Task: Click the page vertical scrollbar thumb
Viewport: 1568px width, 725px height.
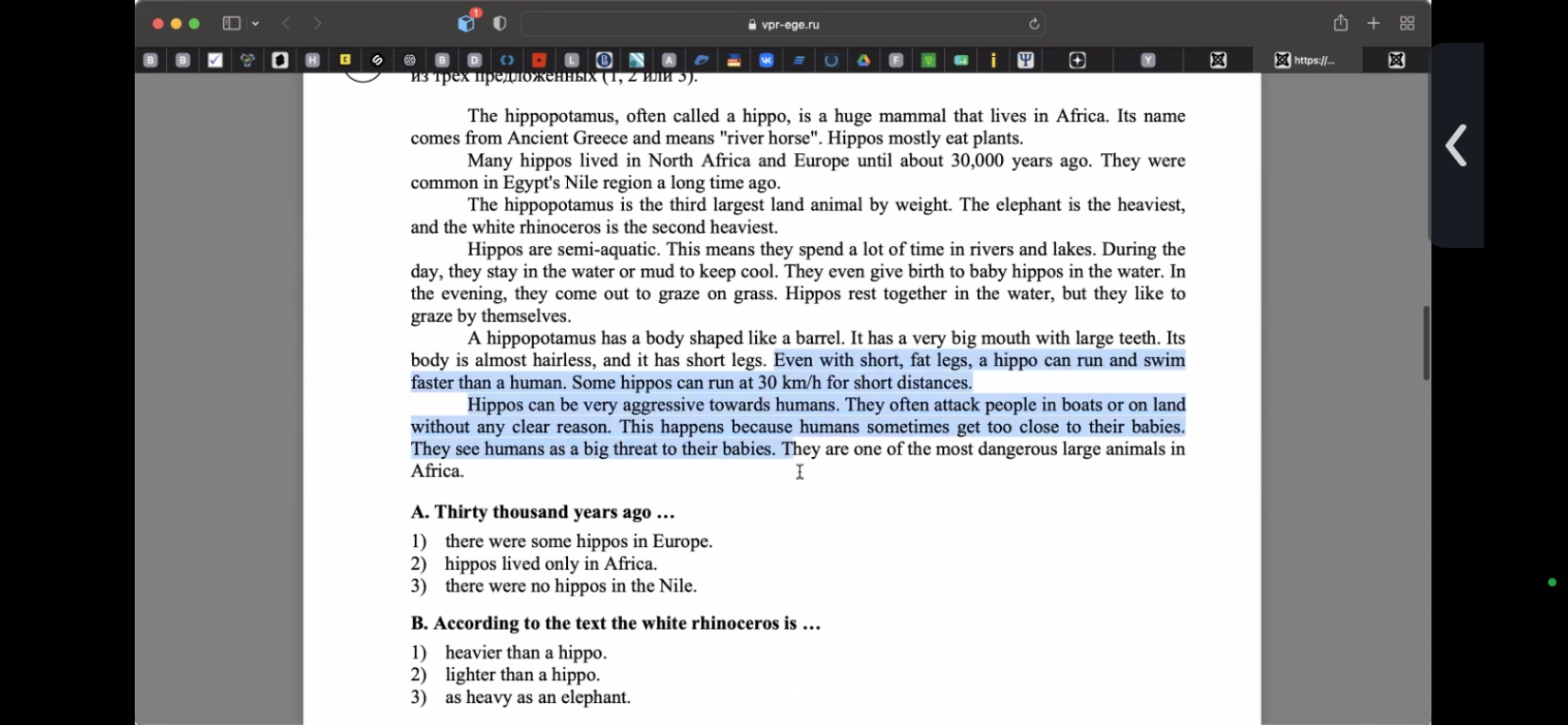Action: (1426, 343)
